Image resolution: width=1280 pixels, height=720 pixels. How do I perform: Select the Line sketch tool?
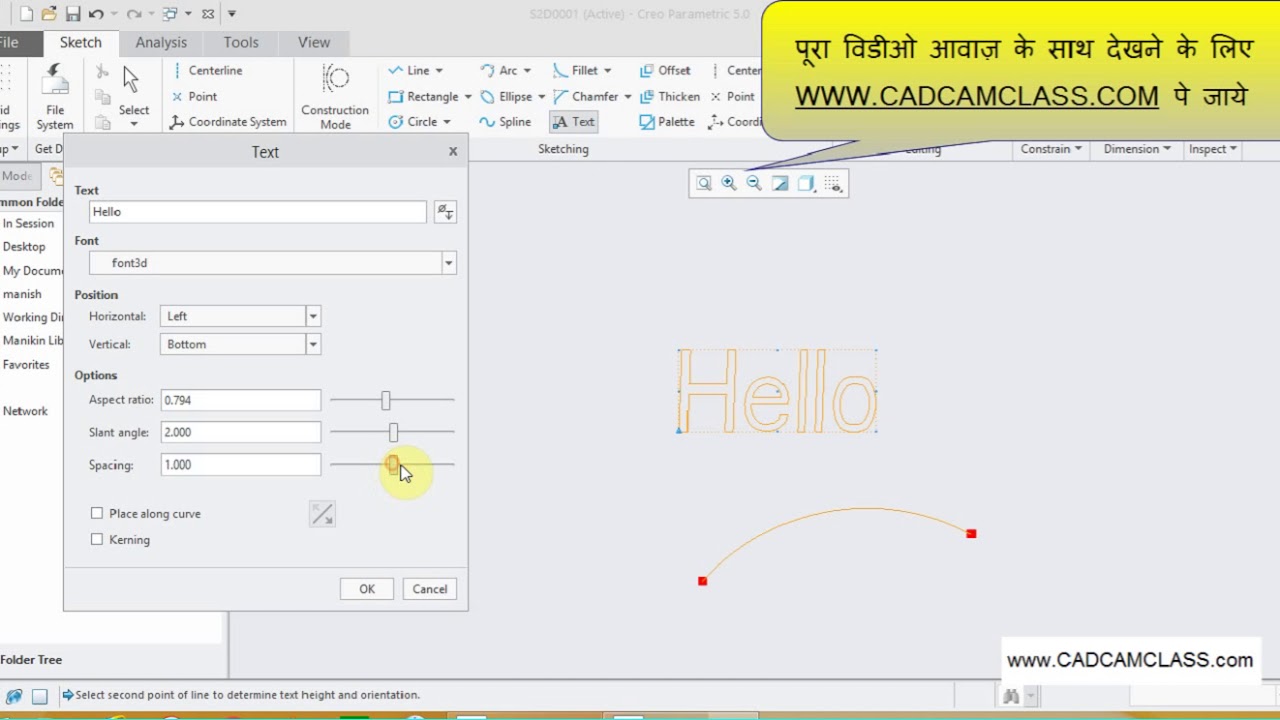[409, 71]
